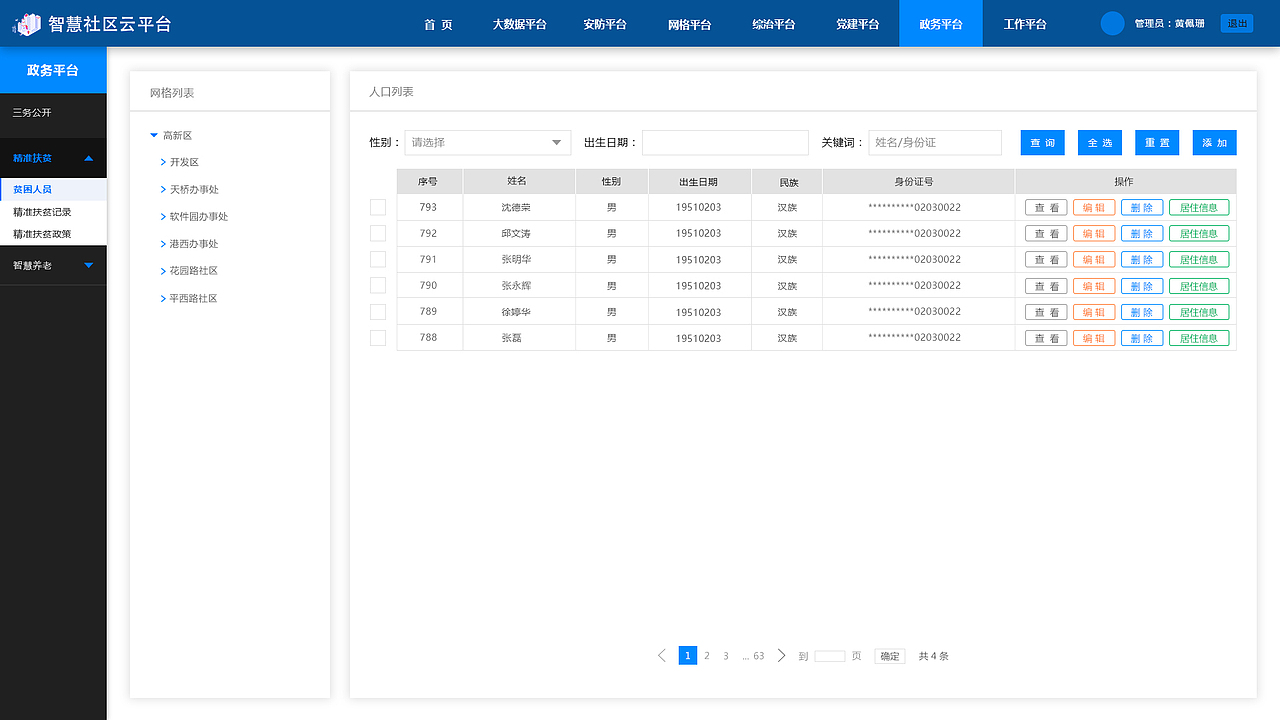
Task: Check the checkbox for row 790 张永辉
Action: click(x=378, y=285)
